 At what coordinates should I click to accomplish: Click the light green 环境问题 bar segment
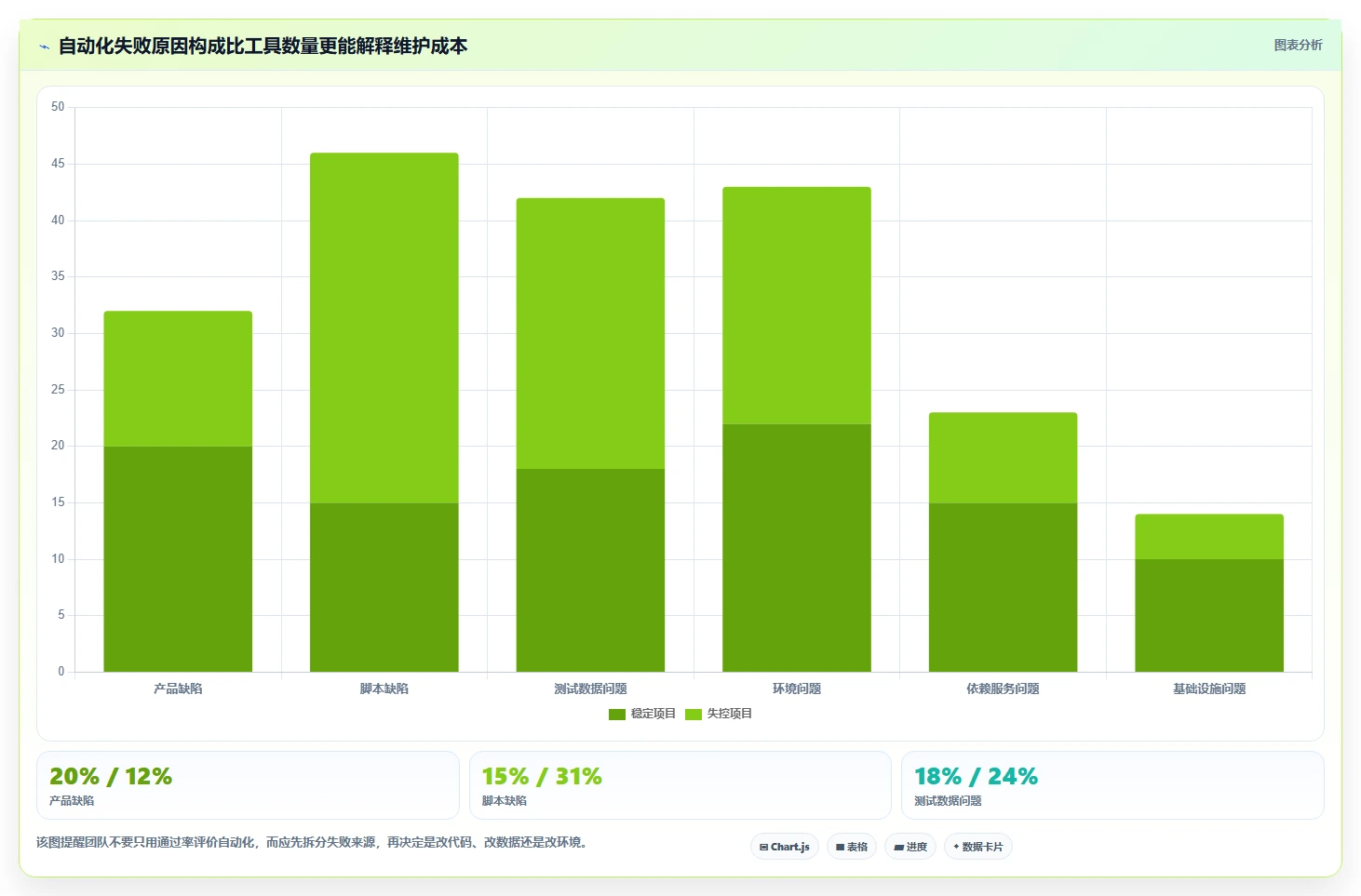tap(797, 305)
